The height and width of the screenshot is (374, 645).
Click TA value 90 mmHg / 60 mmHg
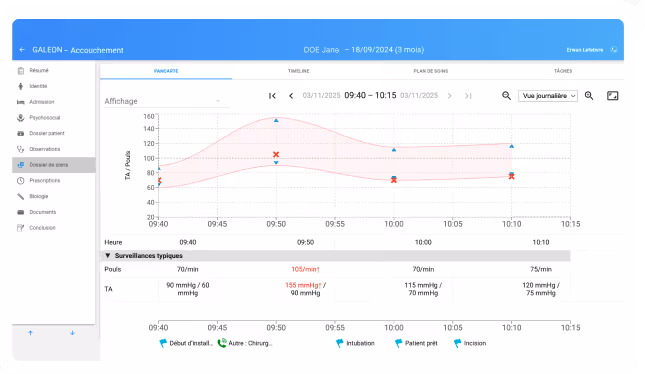click(188, 289)
